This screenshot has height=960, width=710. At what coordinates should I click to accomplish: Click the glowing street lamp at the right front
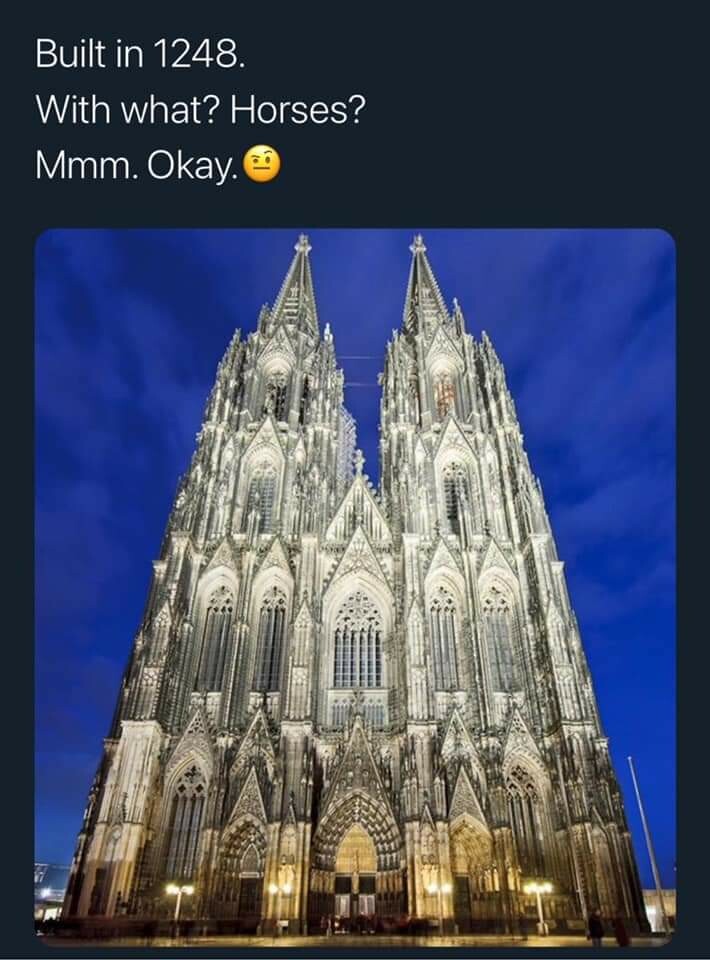click(x=537, y=890)
